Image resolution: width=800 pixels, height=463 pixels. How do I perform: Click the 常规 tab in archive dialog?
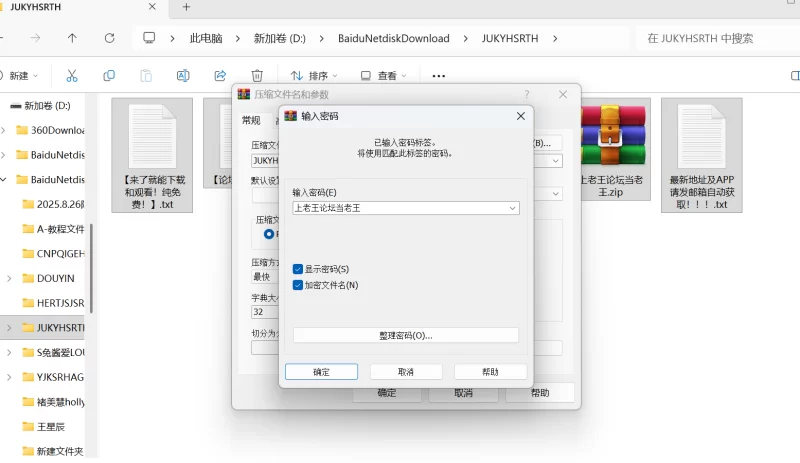251,120
